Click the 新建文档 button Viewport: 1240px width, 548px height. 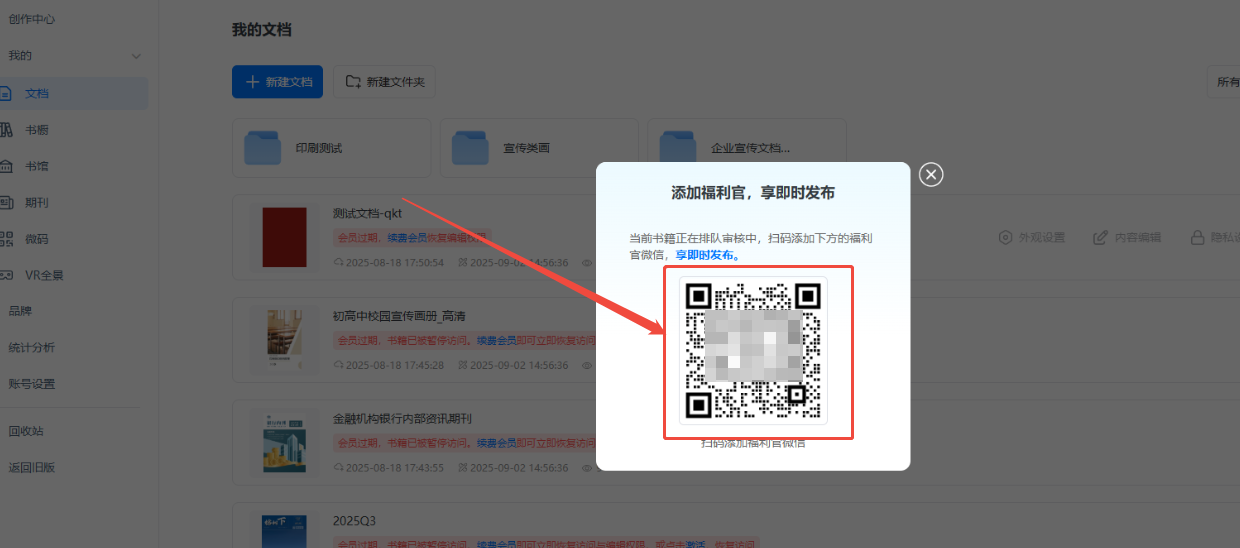[x=277, y=82]
